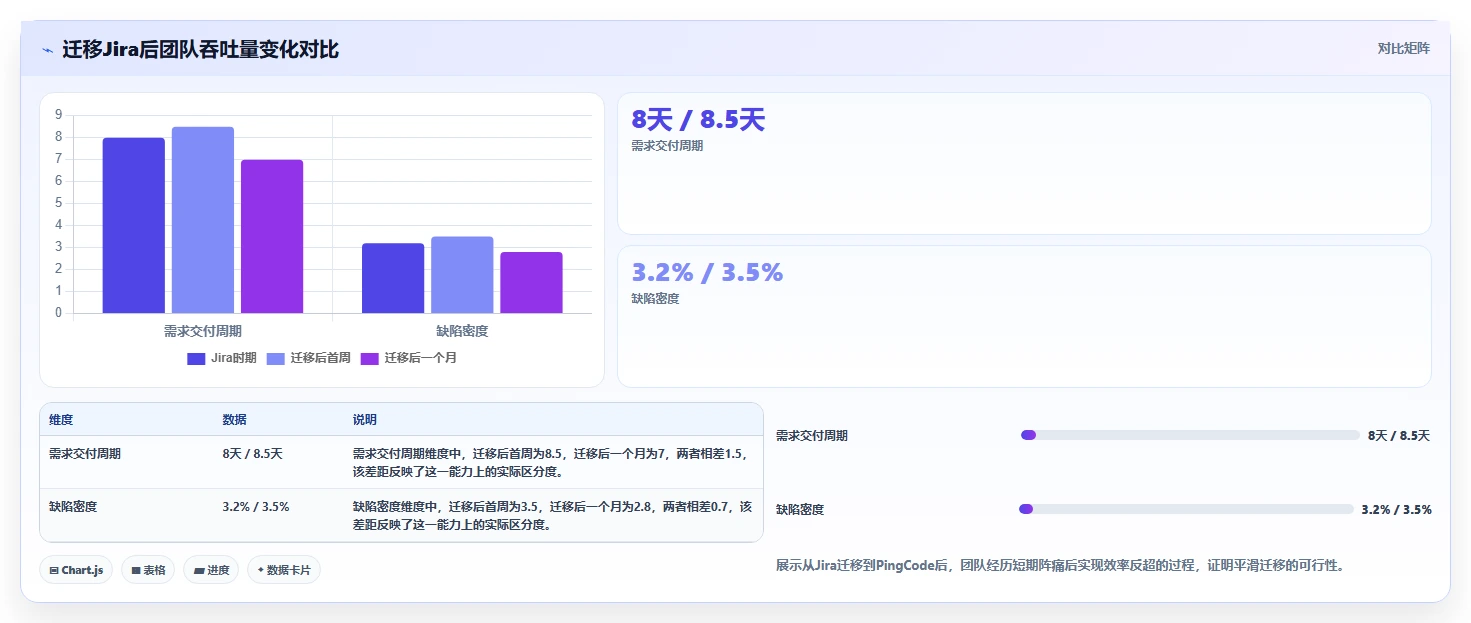Toggle the 迁移后一个月 legend item
The width and height of the screenshot is (1471, 623).
click(409, 358)
